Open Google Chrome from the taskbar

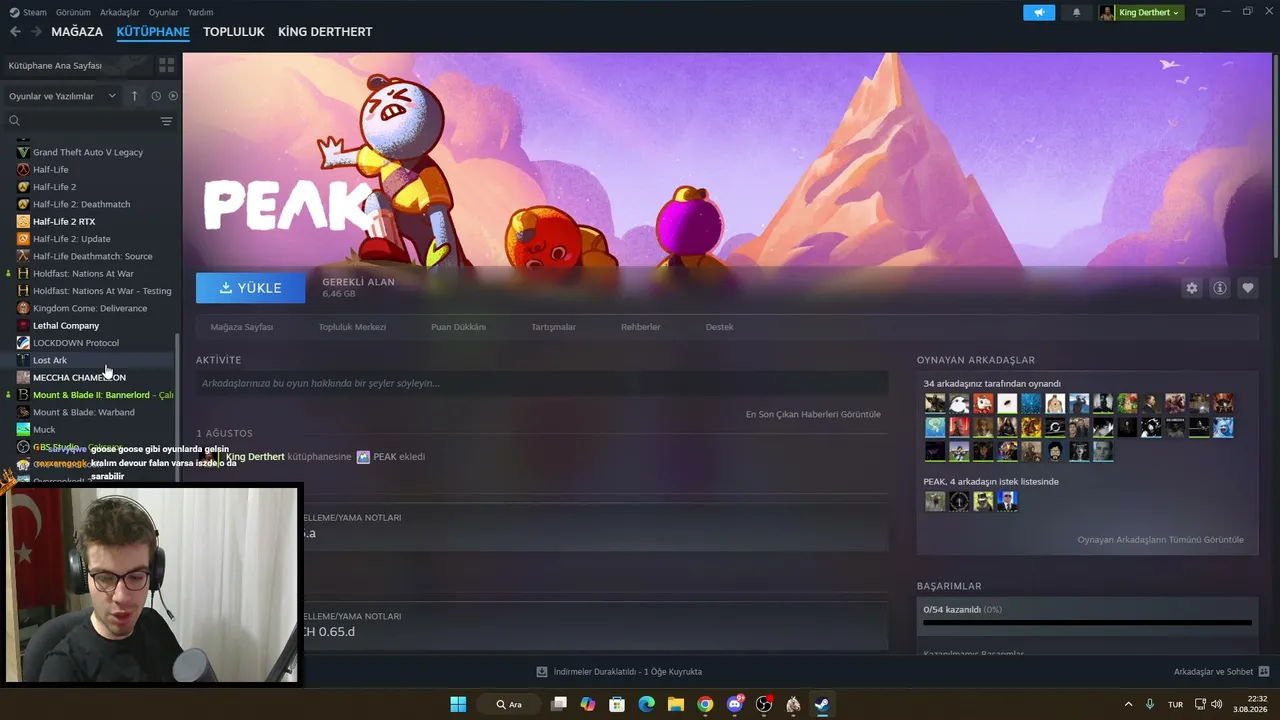point(705,704)
